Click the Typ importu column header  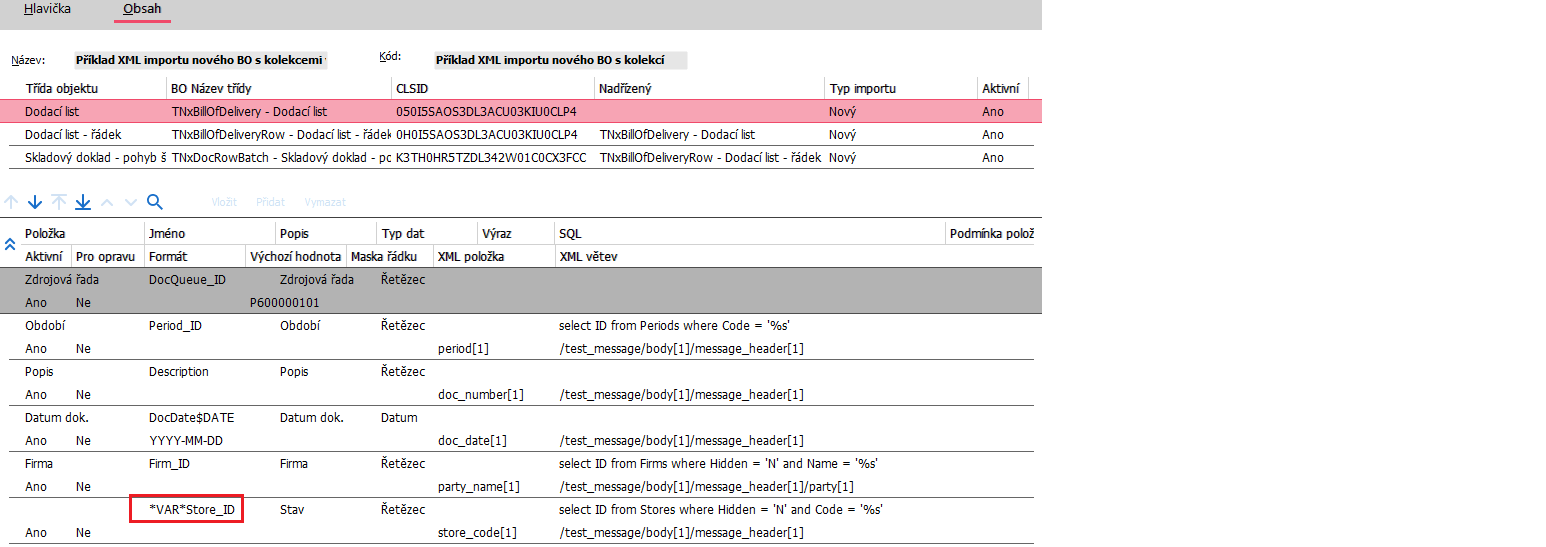(x=862, y=89)
